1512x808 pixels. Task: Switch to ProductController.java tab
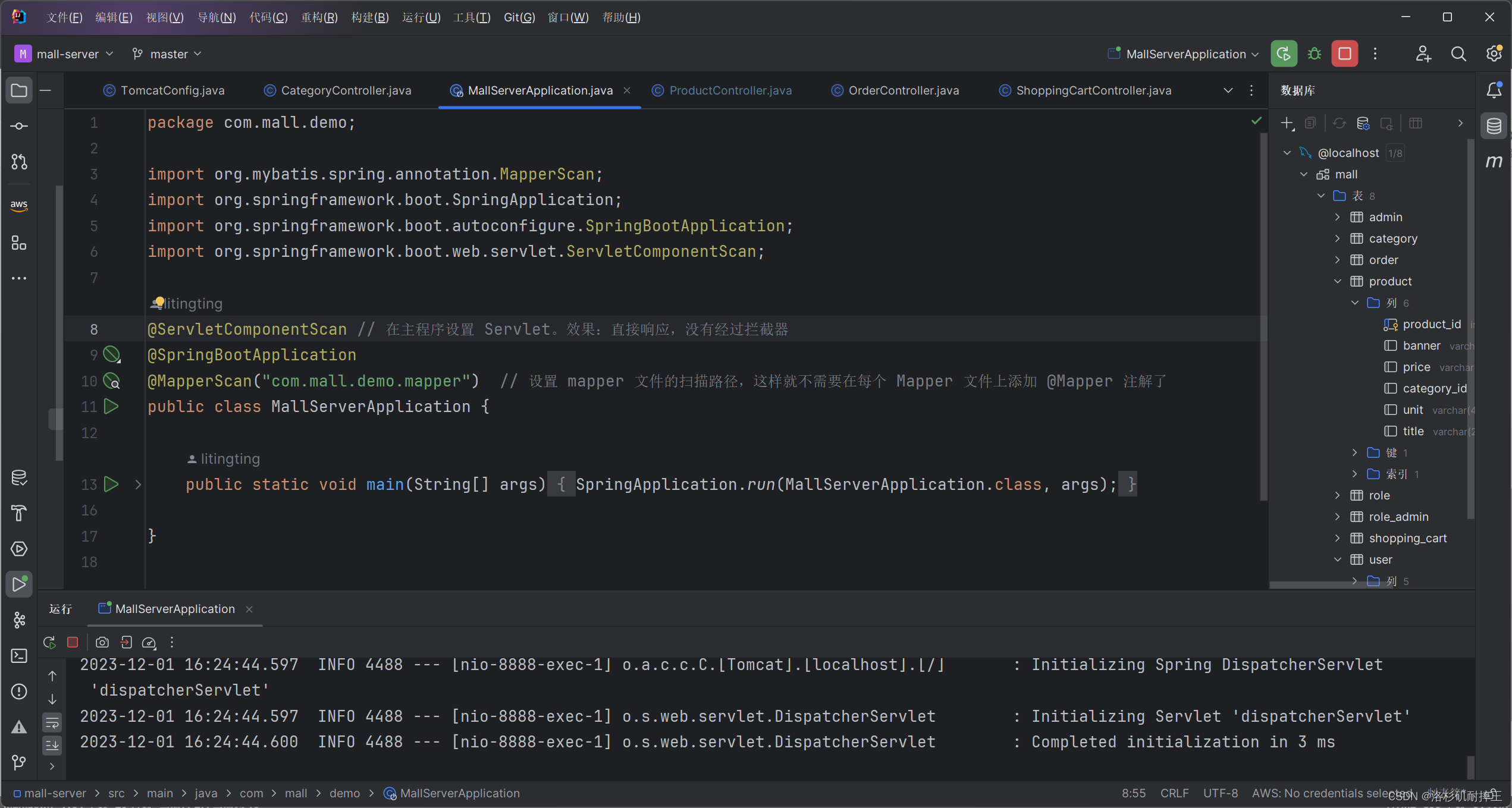pyautogui.click(x=722, y=90)
